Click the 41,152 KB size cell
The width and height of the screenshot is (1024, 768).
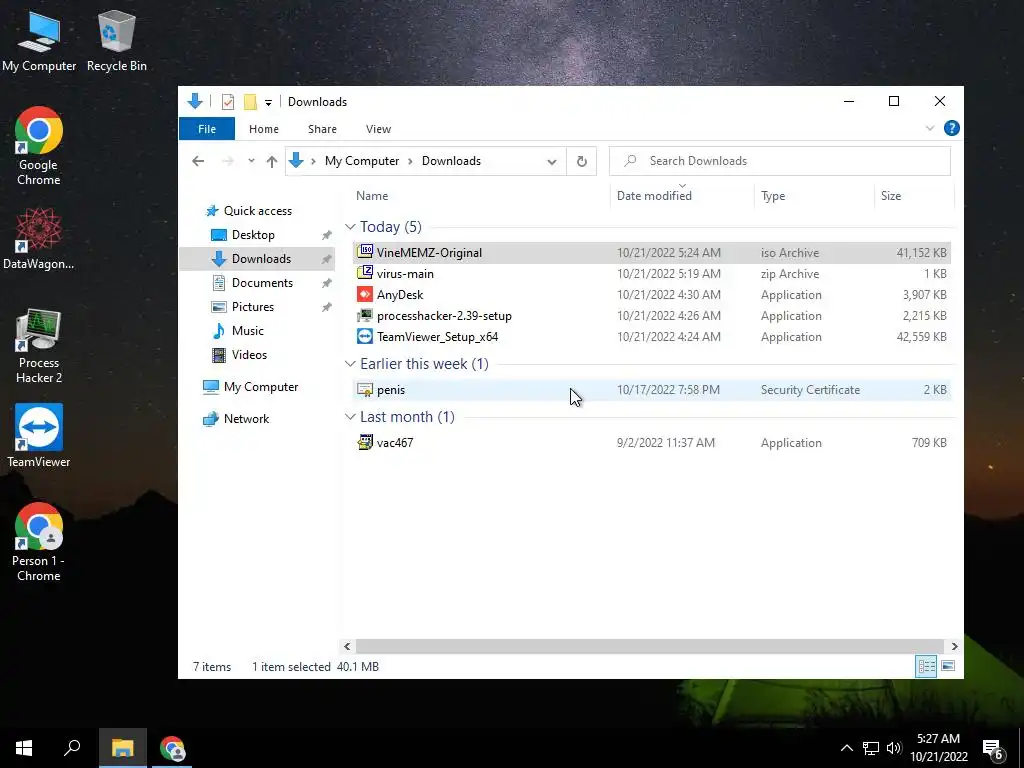921,253
